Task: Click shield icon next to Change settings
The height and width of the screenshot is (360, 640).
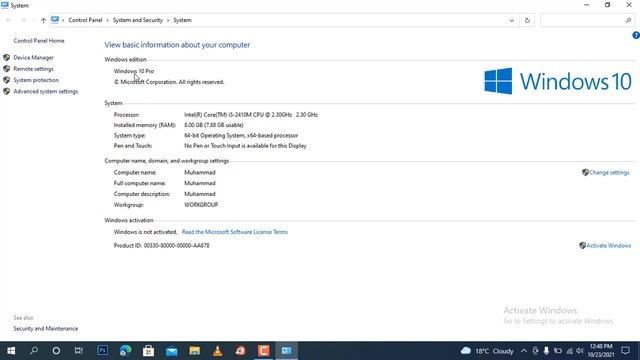Action: (585, 172)
